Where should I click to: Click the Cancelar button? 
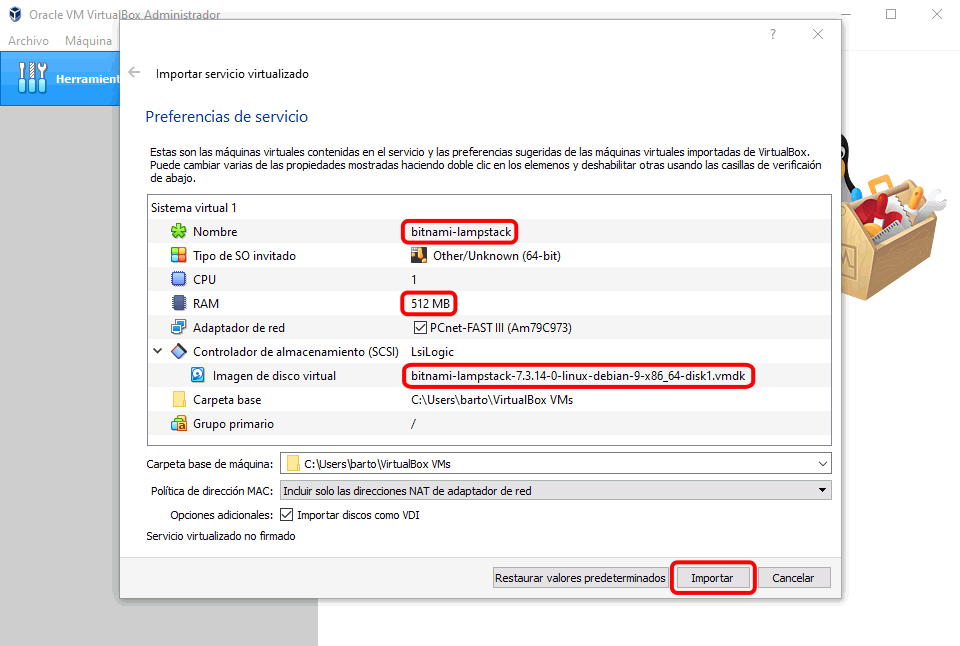tap(793, 577)
